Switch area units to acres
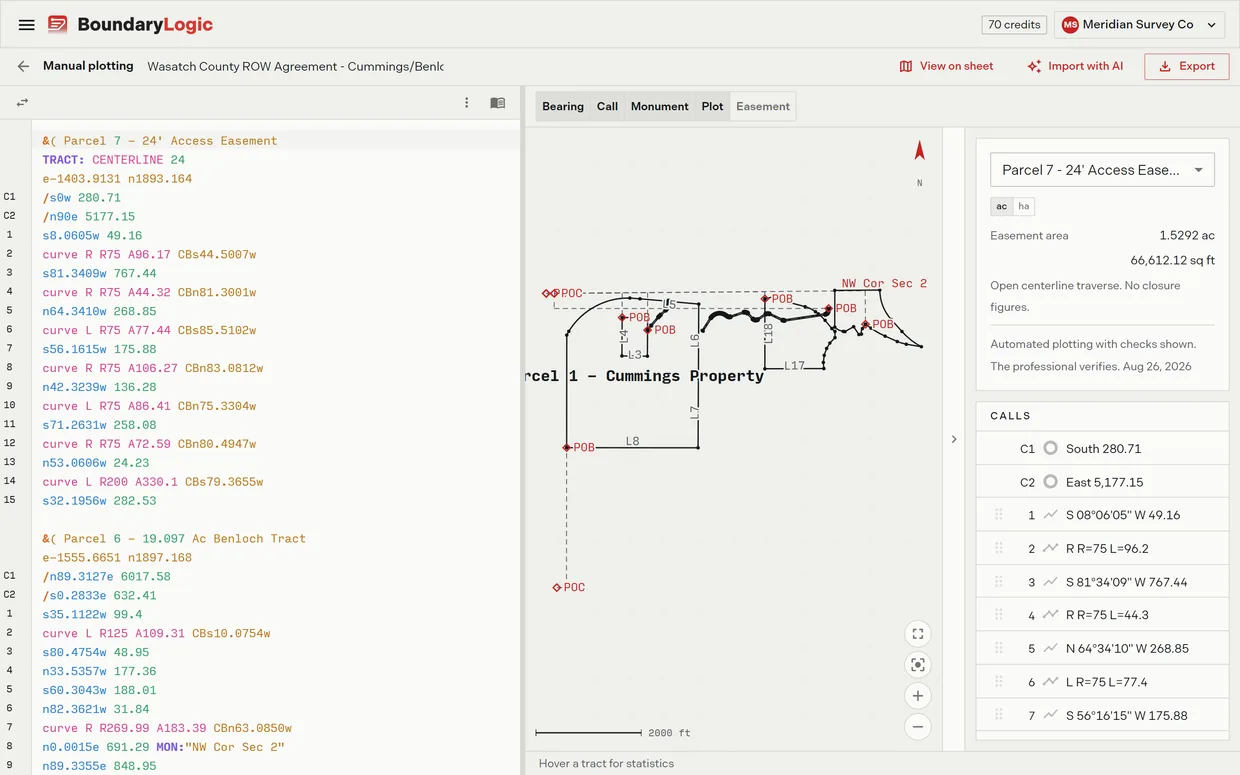Image resolution: width=1240 pixels, height=775 pixels. tap(1001, 206)
